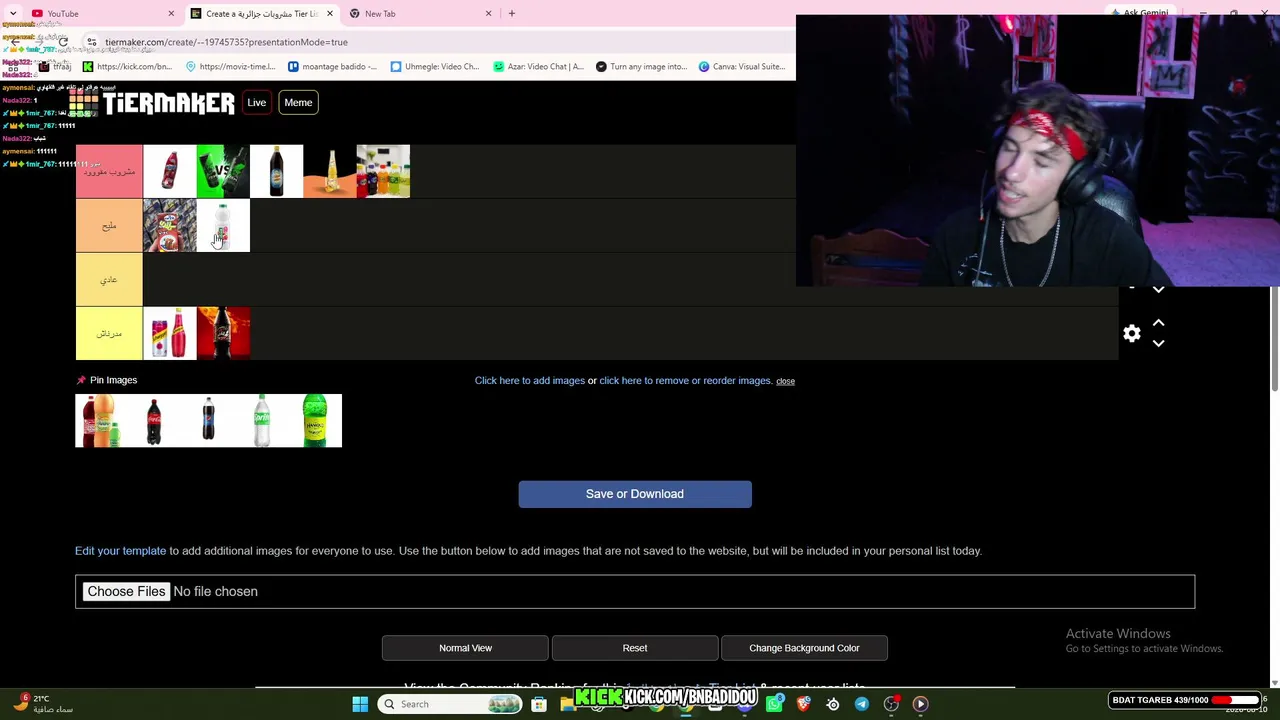Click the Pin Images pushpin icon
This screenshot has width=1280, height=720.
pyautogui.click(x=81, y=380)
